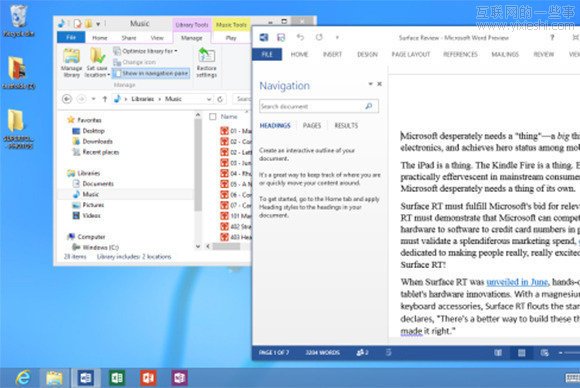Go up one level in Explorer

(x=105, y=99)
